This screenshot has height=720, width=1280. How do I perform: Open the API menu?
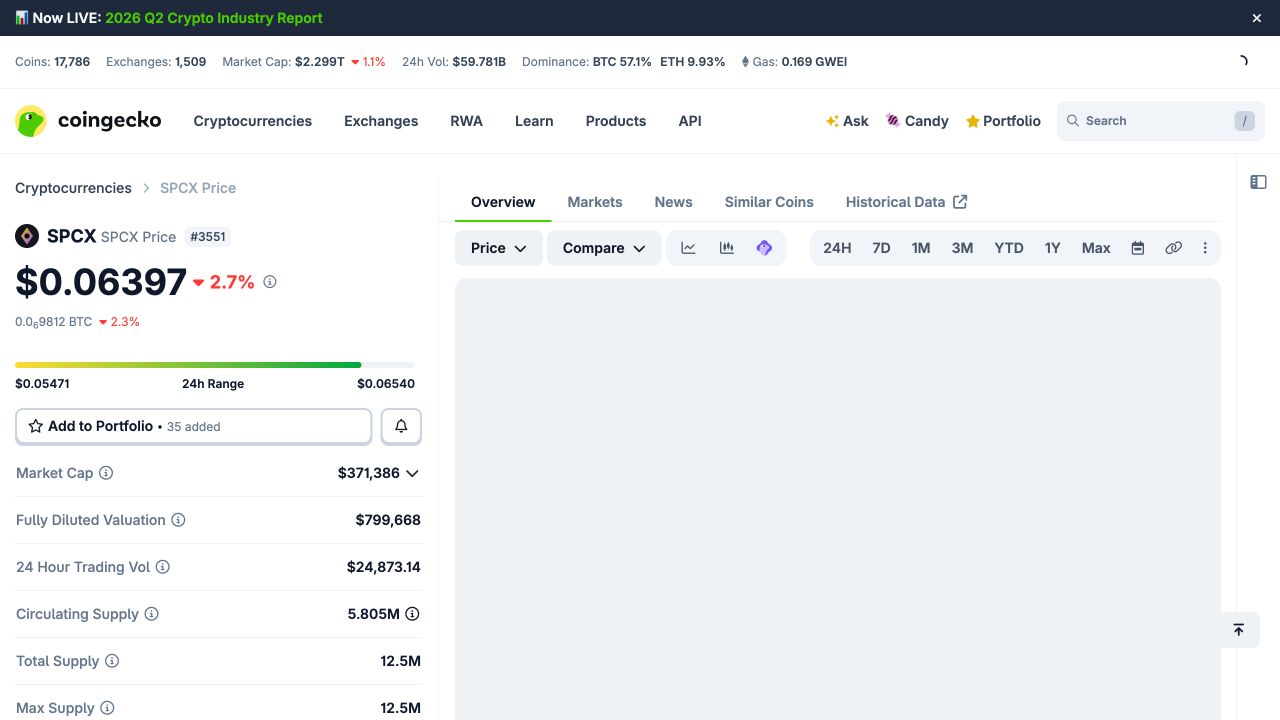(690, 121)
